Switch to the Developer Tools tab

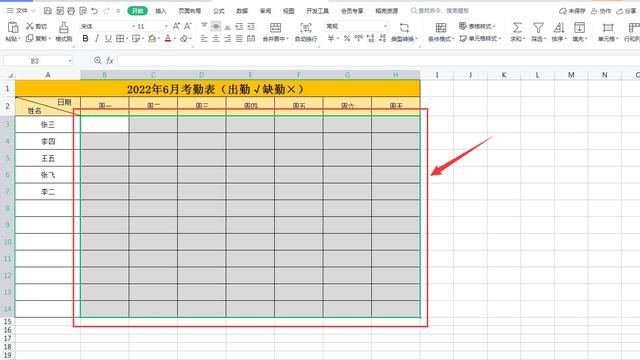(x=318, y=11)
